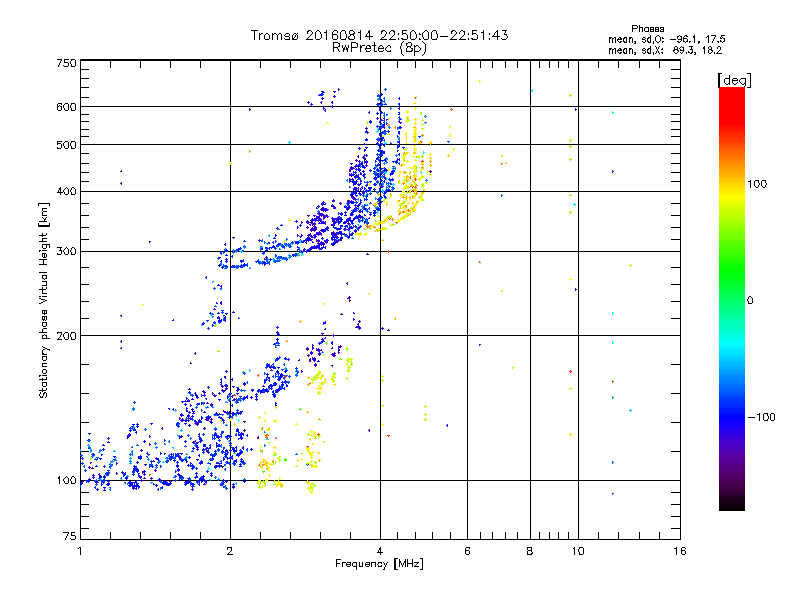Click the y-axis label '400'
This screenshot has width=800, height=600.
(66, 192)
